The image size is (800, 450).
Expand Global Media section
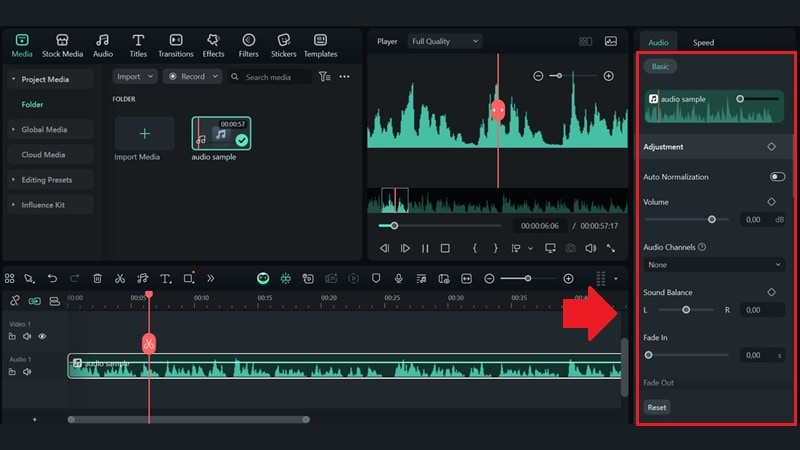(x=13, y=130)
